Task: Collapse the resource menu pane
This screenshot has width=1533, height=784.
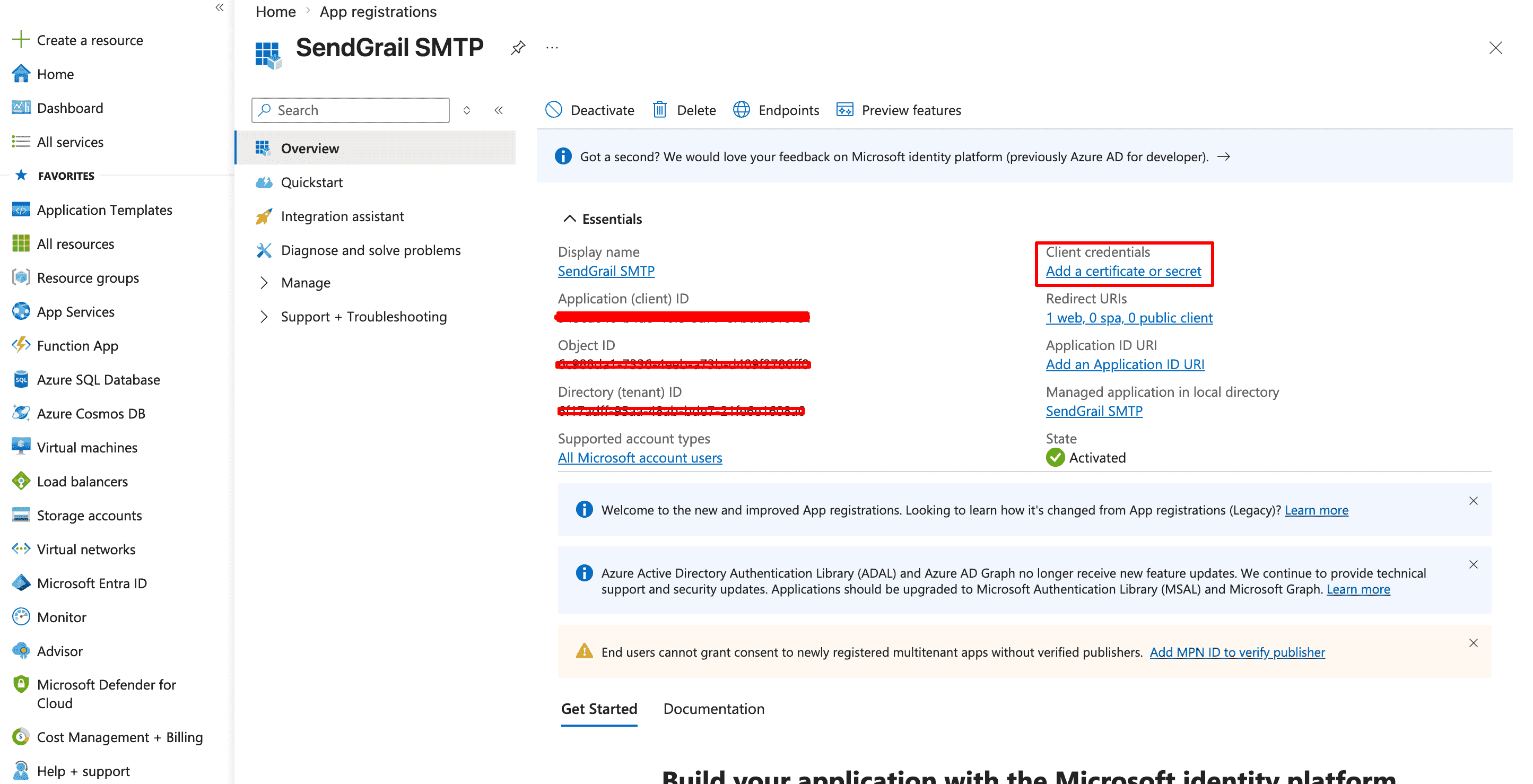Action: pyautogui.click(x=499, y=110)
